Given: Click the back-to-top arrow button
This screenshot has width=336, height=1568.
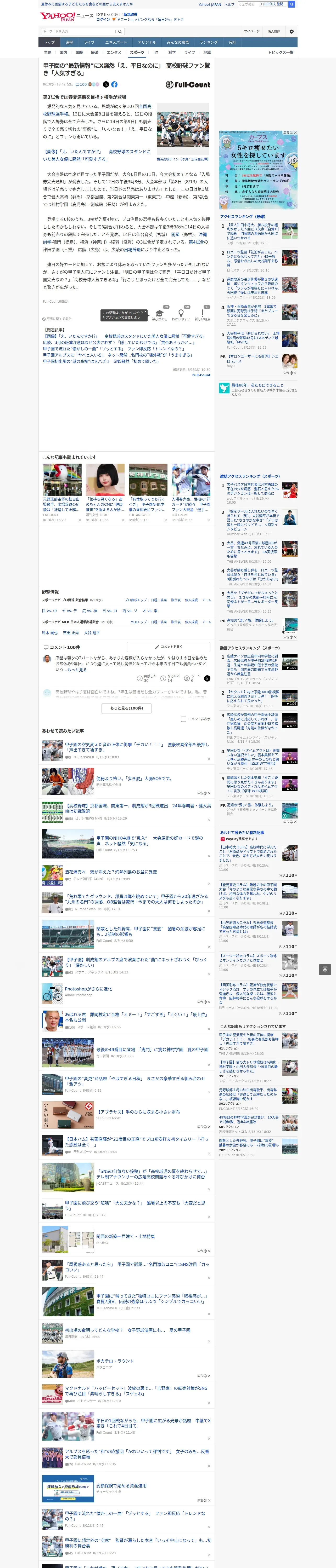Looking at the screenshot, I should point(325,970).
